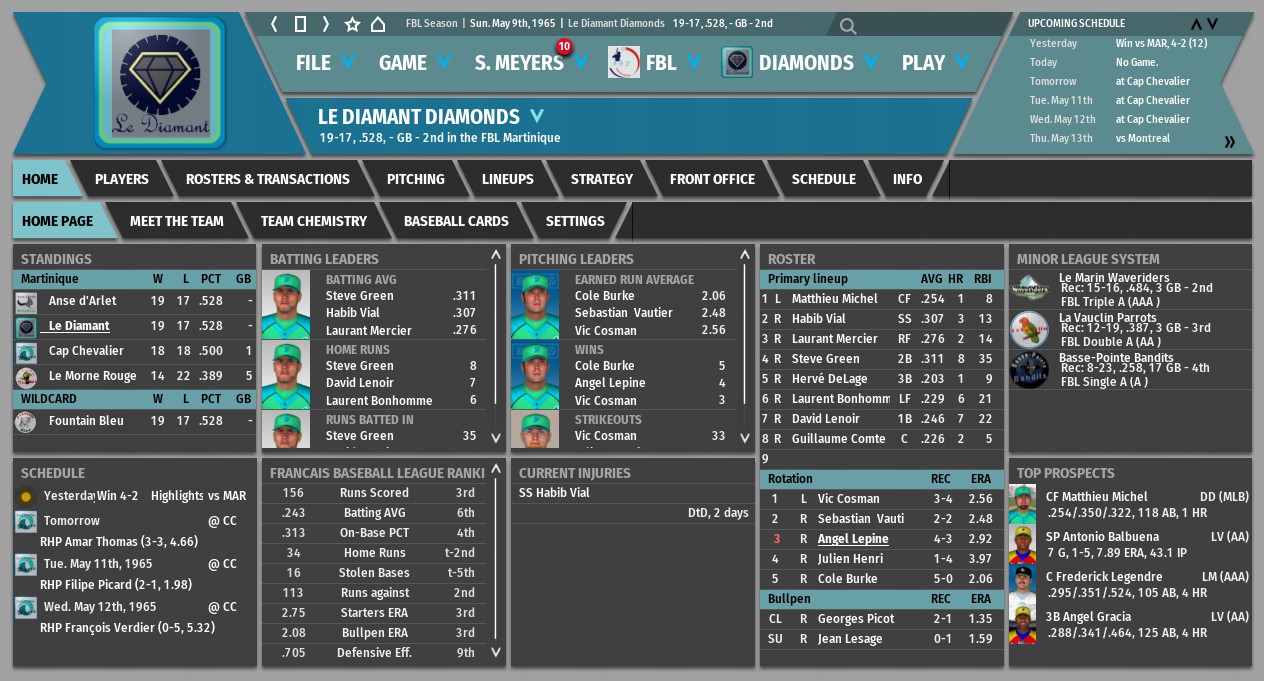Open the SETTINGS subtab
1264x681 pixels.
click(575, 221)
